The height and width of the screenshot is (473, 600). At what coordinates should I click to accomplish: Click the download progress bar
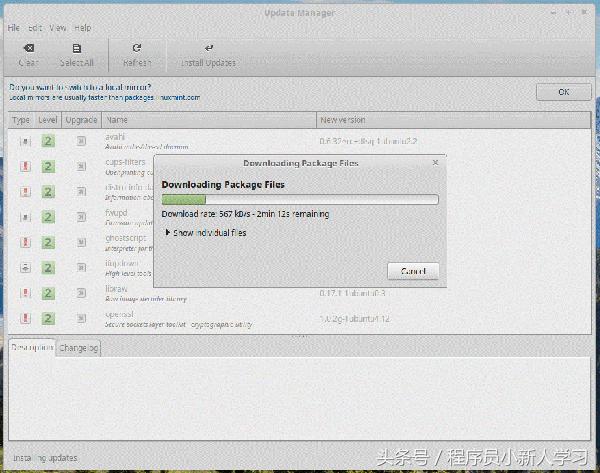click(x=300, y=199)
